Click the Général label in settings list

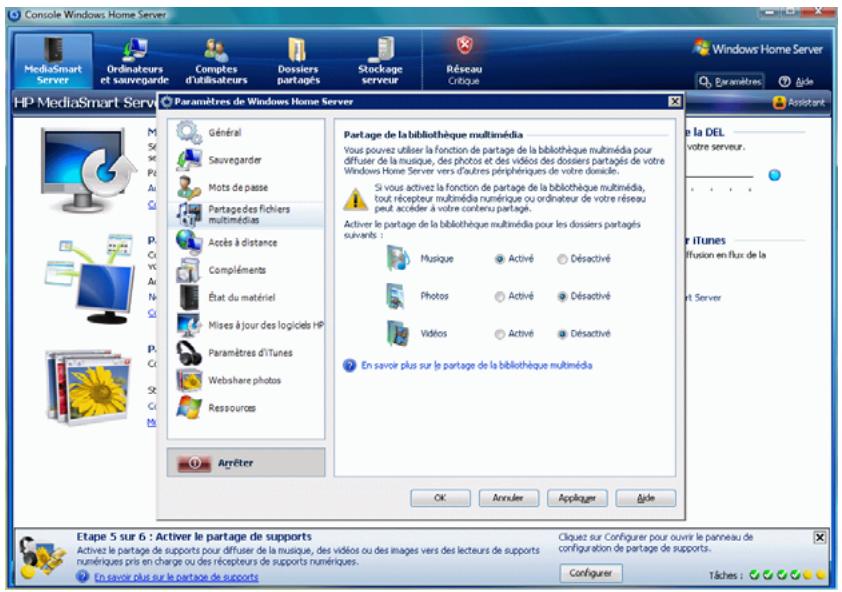[224, 133]
